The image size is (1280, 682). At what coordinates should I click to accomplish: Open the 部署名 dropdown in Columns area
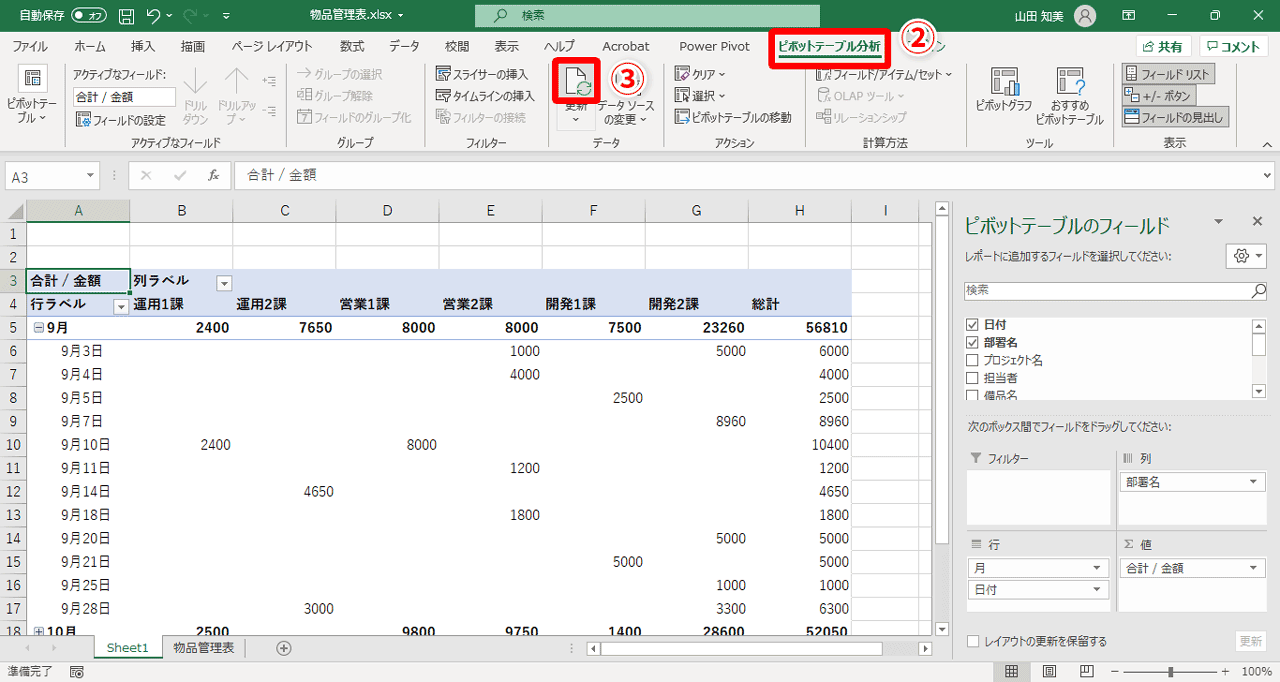click(1254, 482)
